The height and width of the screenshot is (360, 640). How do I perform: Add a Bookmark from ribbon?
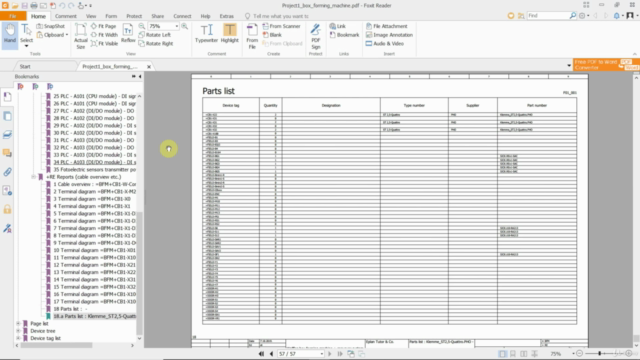point(344,35)
